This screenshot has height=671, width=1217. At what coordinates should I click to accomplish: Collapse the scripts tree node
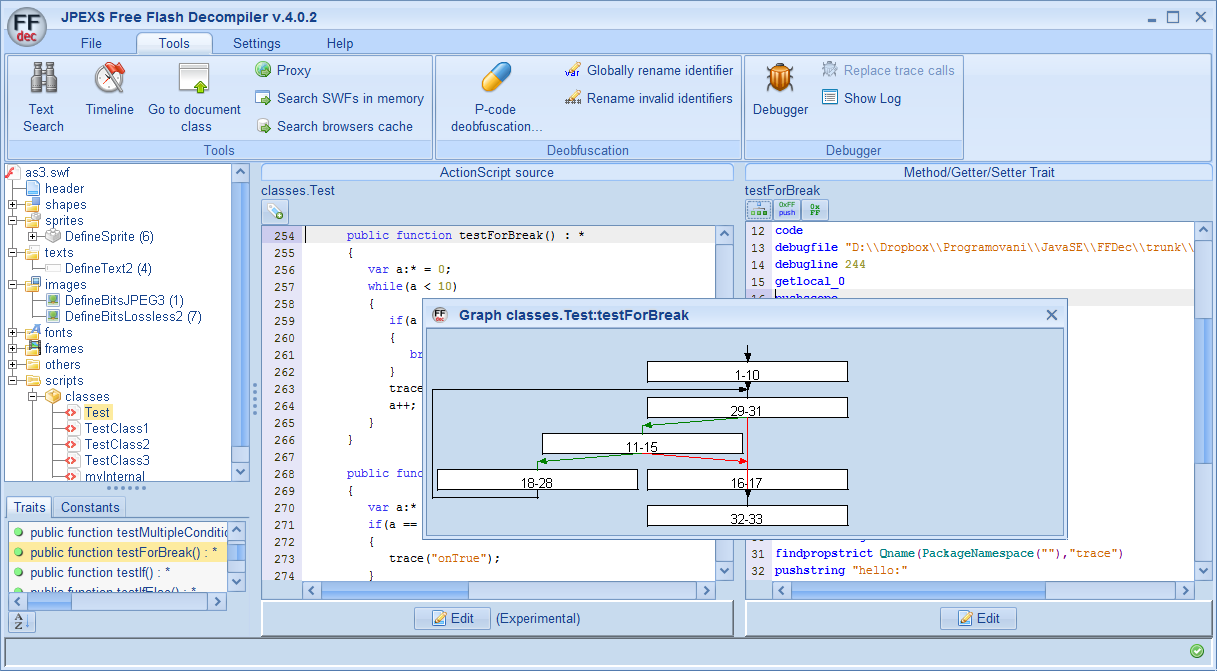13,381
